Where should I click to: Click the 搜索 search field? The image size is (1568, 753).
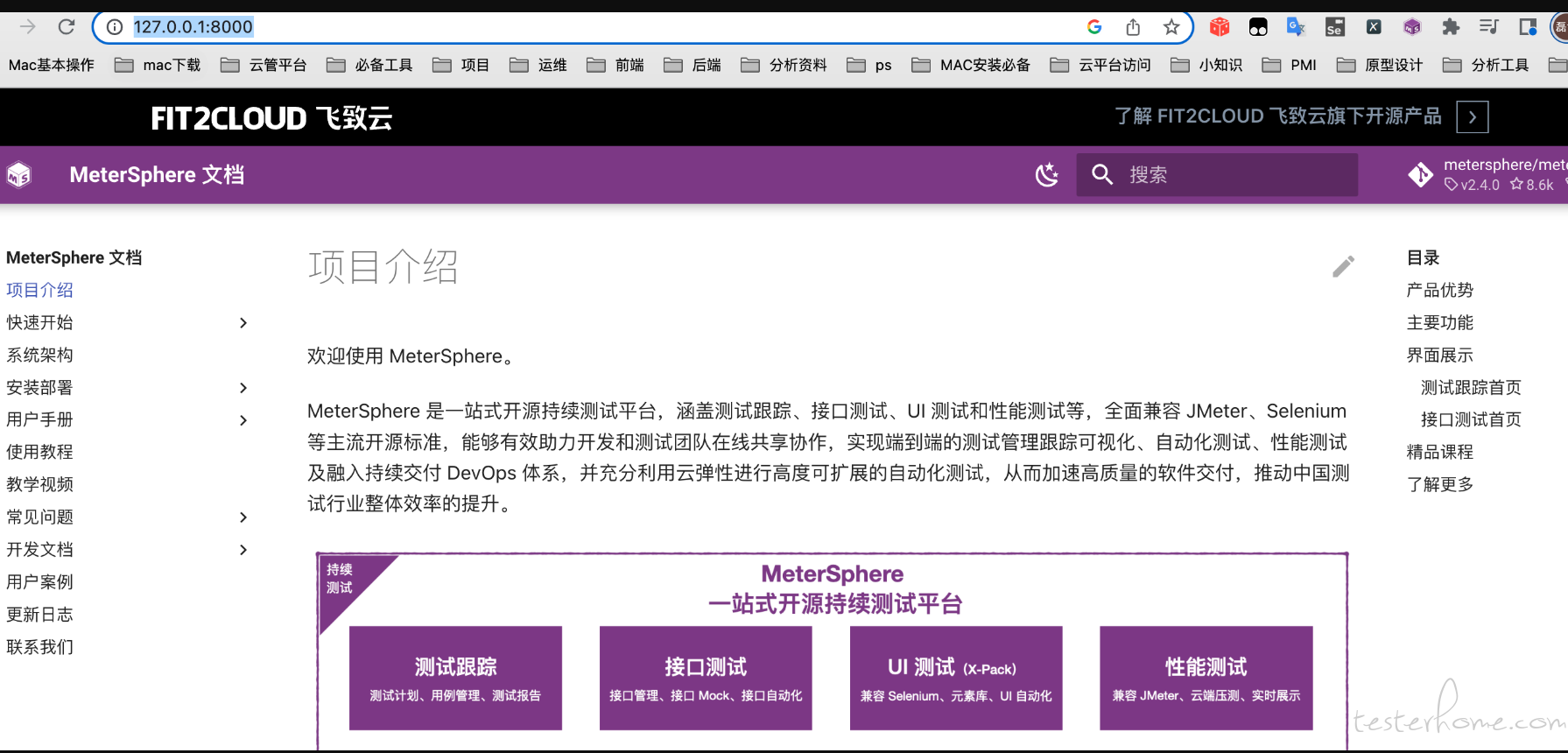point(1217,175)
